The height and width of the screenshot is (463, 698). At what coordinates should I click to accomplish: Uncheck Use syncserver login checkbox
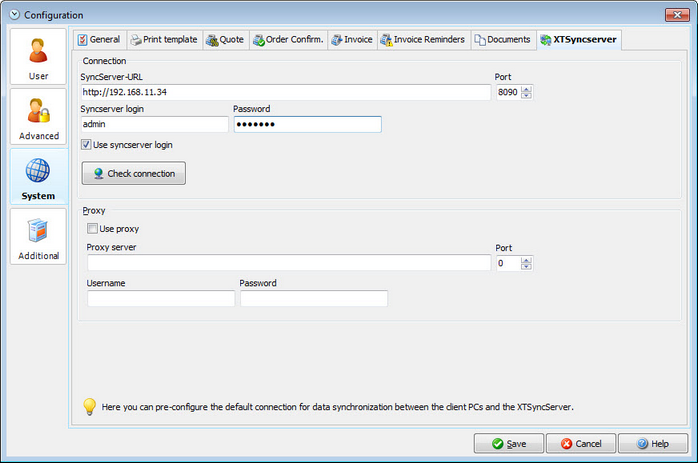coord(86,145)
